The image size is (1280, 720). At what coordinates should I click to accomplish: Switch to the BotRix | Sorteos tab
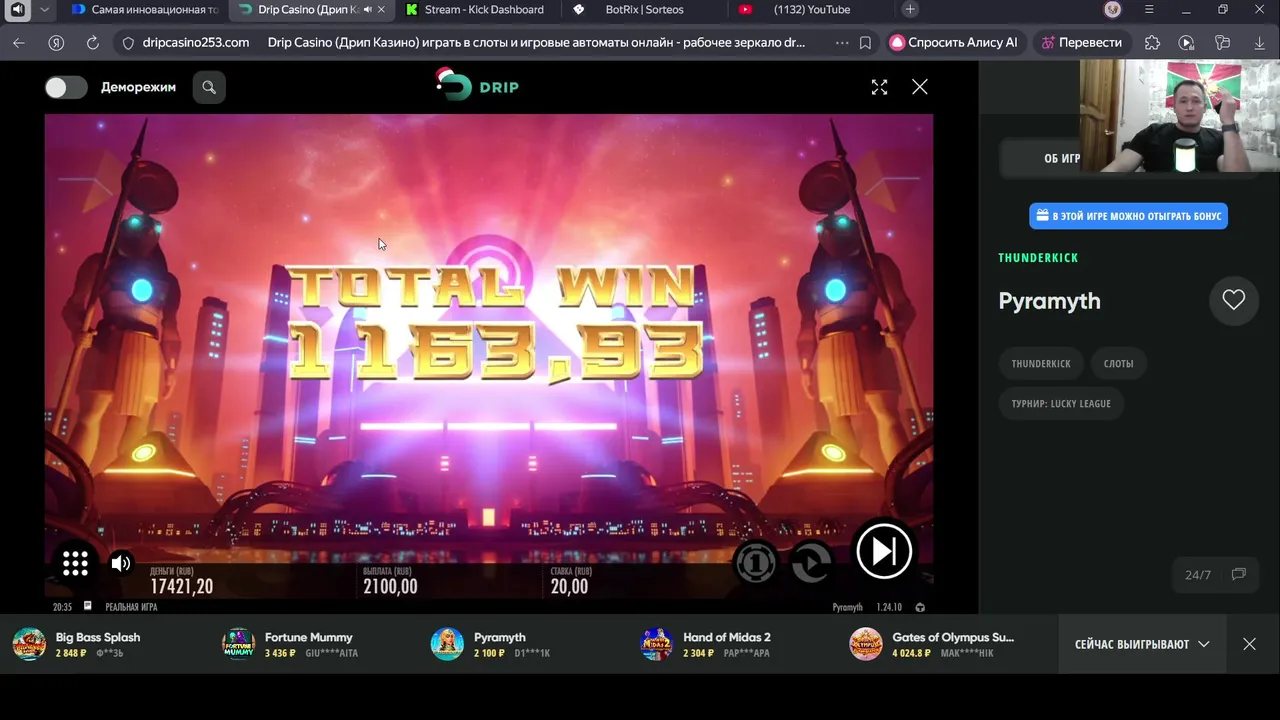pos(640,10)
